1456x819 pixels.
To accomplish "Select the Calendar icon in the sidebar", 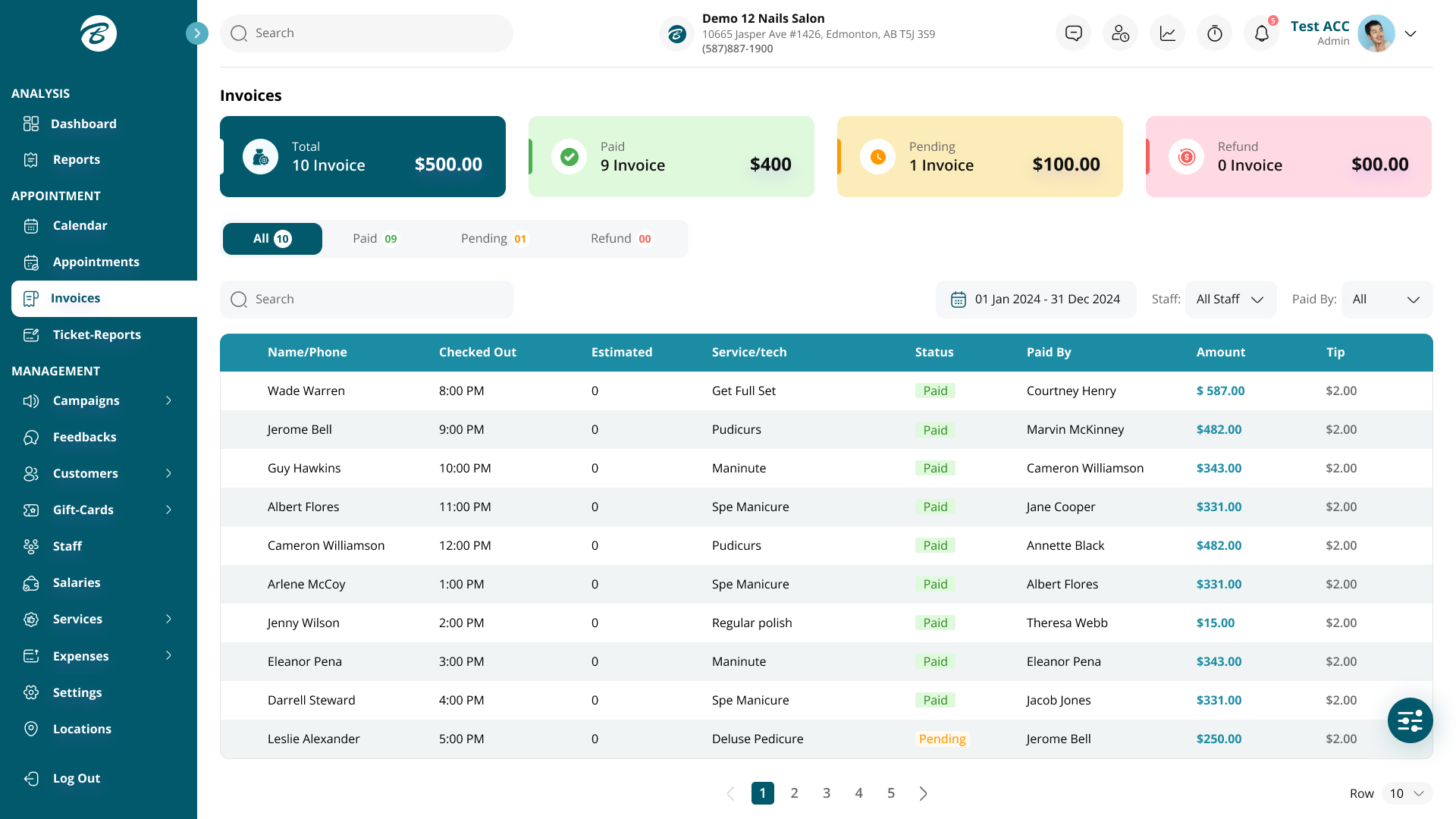I will pyautogui.click(x=31, y=225).
